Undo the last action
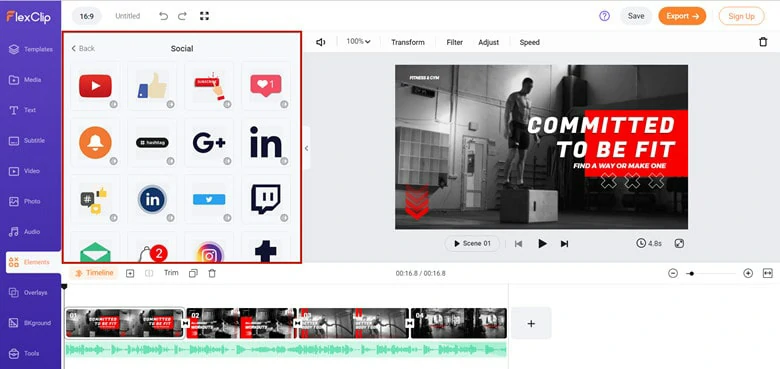780x369 pixels. (163, 16)
